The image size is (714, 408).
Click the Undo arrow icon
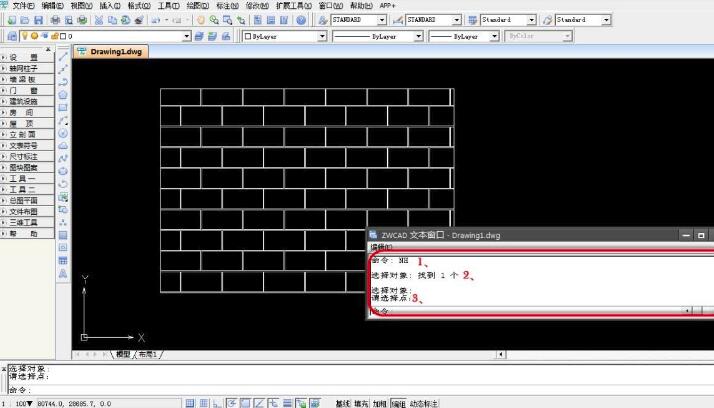(156, 20)
